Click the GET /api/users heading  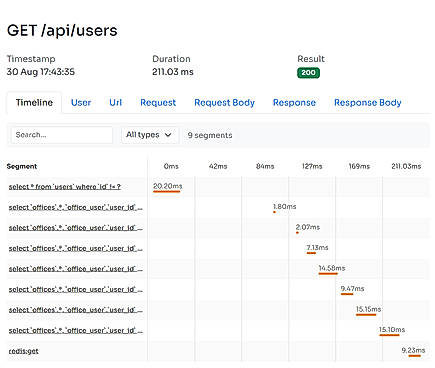[x=62, y=31]
